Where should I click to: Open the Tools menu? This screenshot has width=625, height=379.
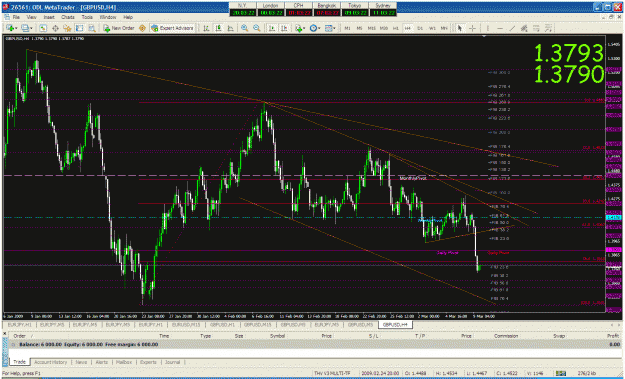[x=87, y=17]
